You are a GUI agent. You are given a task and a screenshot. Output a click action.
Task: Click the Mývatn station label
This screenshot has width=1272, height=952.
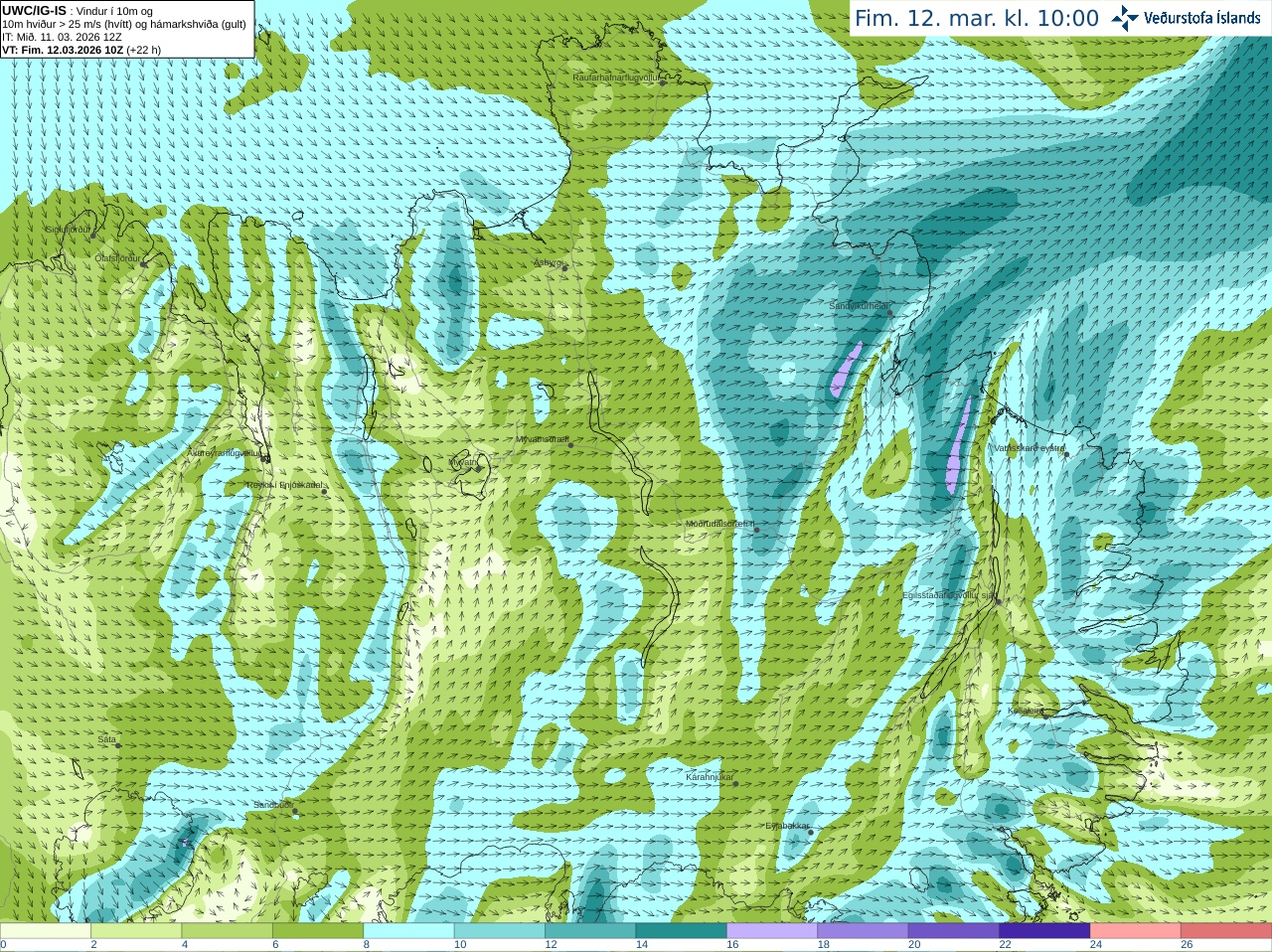(x=463, y=462)
